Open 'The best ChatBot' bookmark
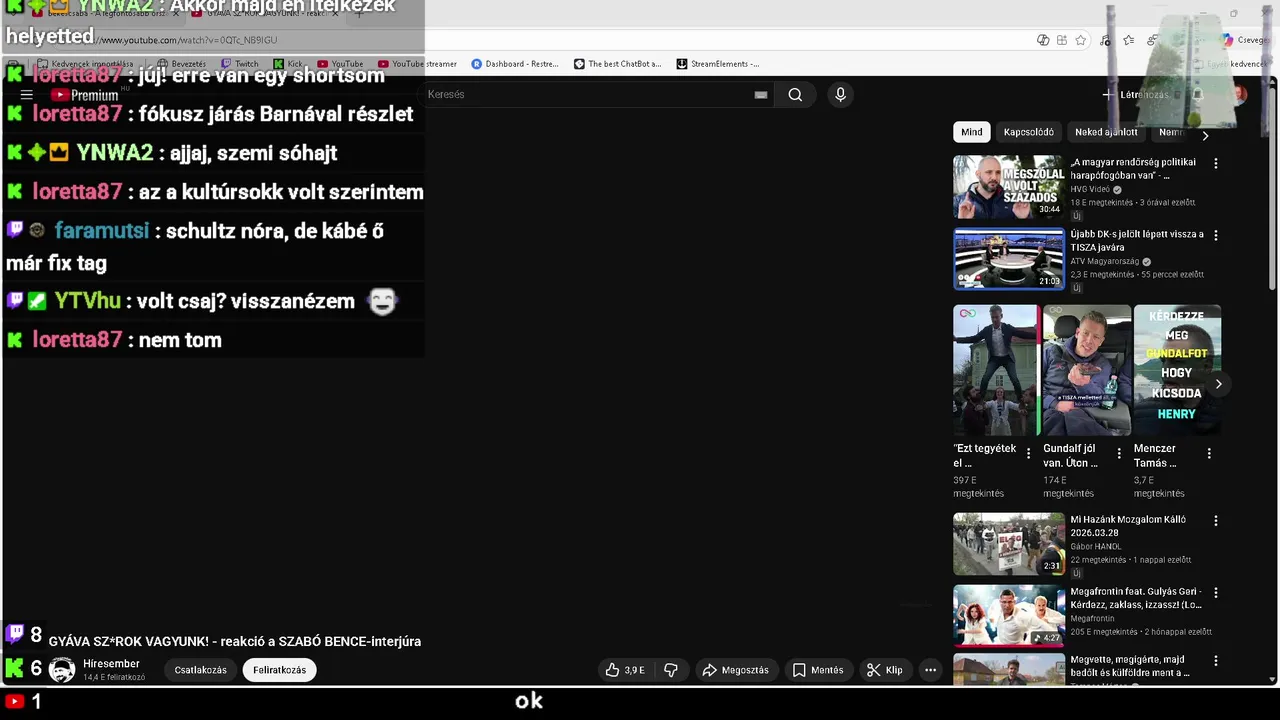 617,64
